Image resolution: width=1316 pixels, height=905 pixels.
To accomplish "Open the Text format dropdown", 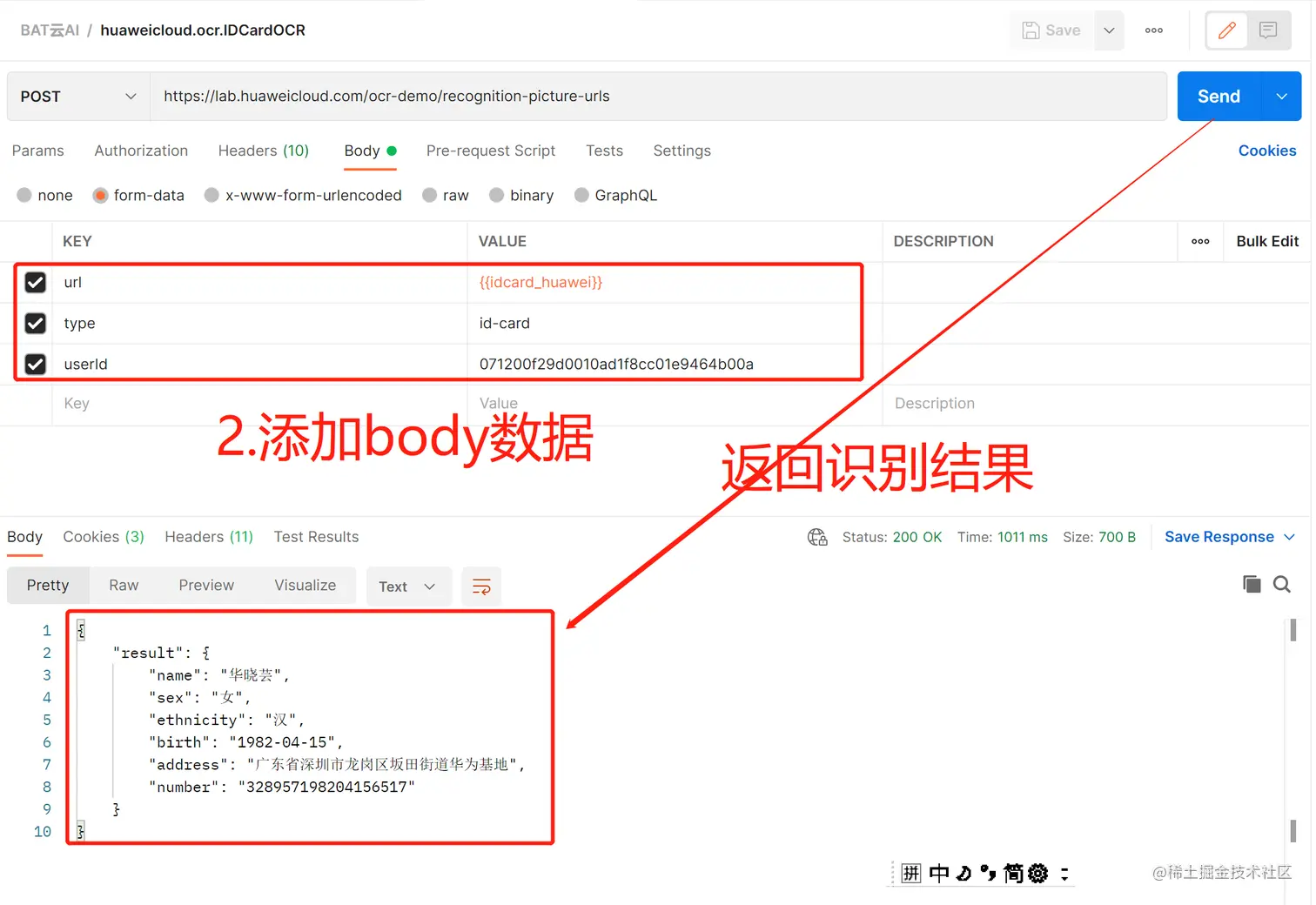I will click(408, 587).
